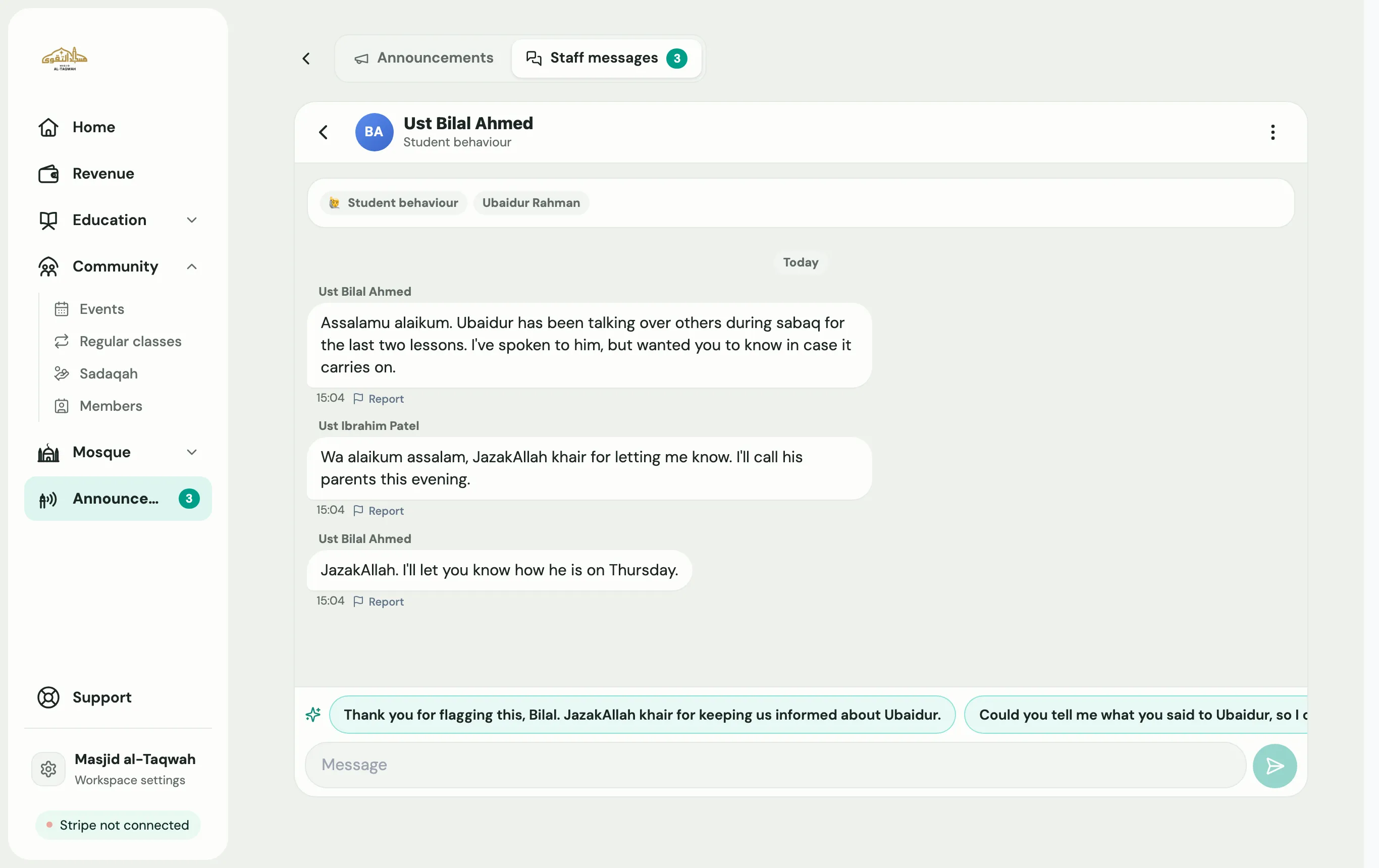This screenshot has width=1379, height=868.
Task: Click the sidebar Announcements badge showing 3
Action: coord(189,499)
